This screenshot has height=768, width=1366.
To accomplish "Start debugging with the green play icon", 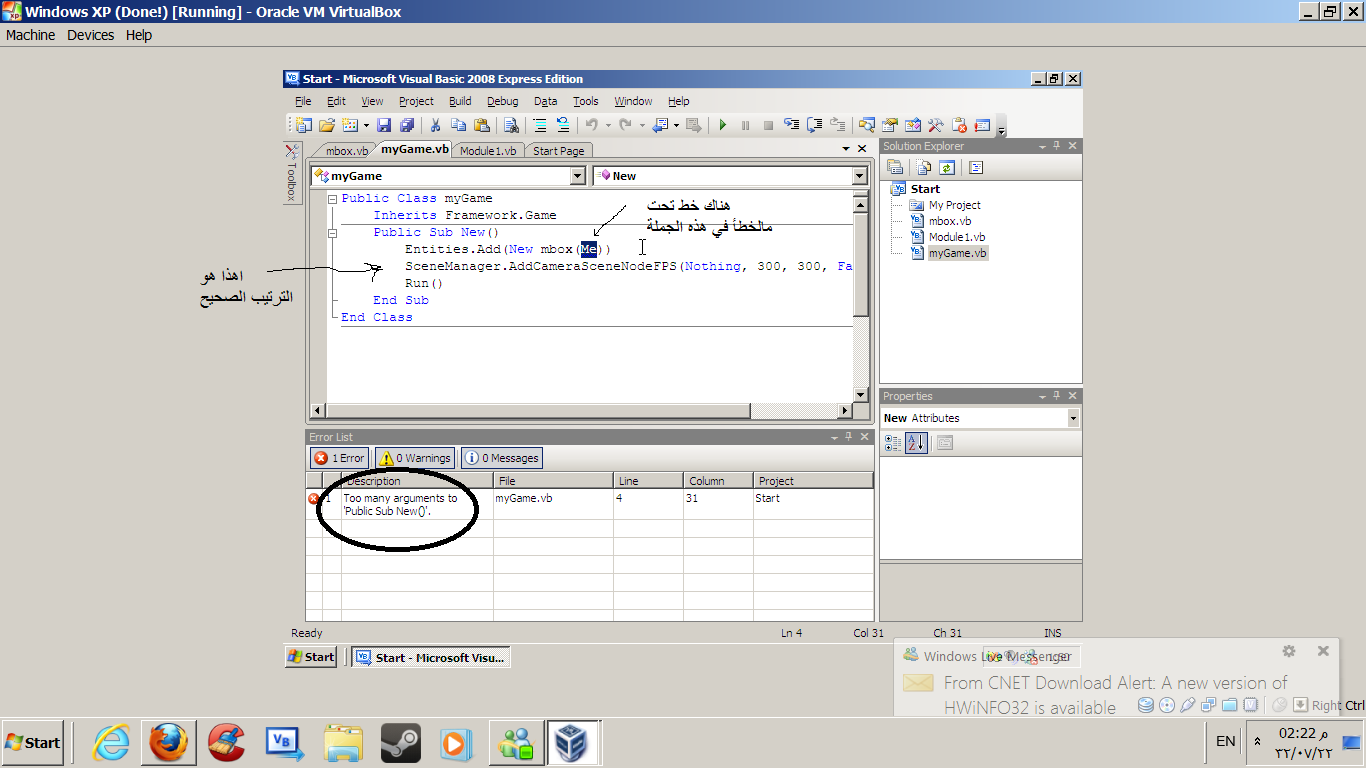I will pos(722,125).
